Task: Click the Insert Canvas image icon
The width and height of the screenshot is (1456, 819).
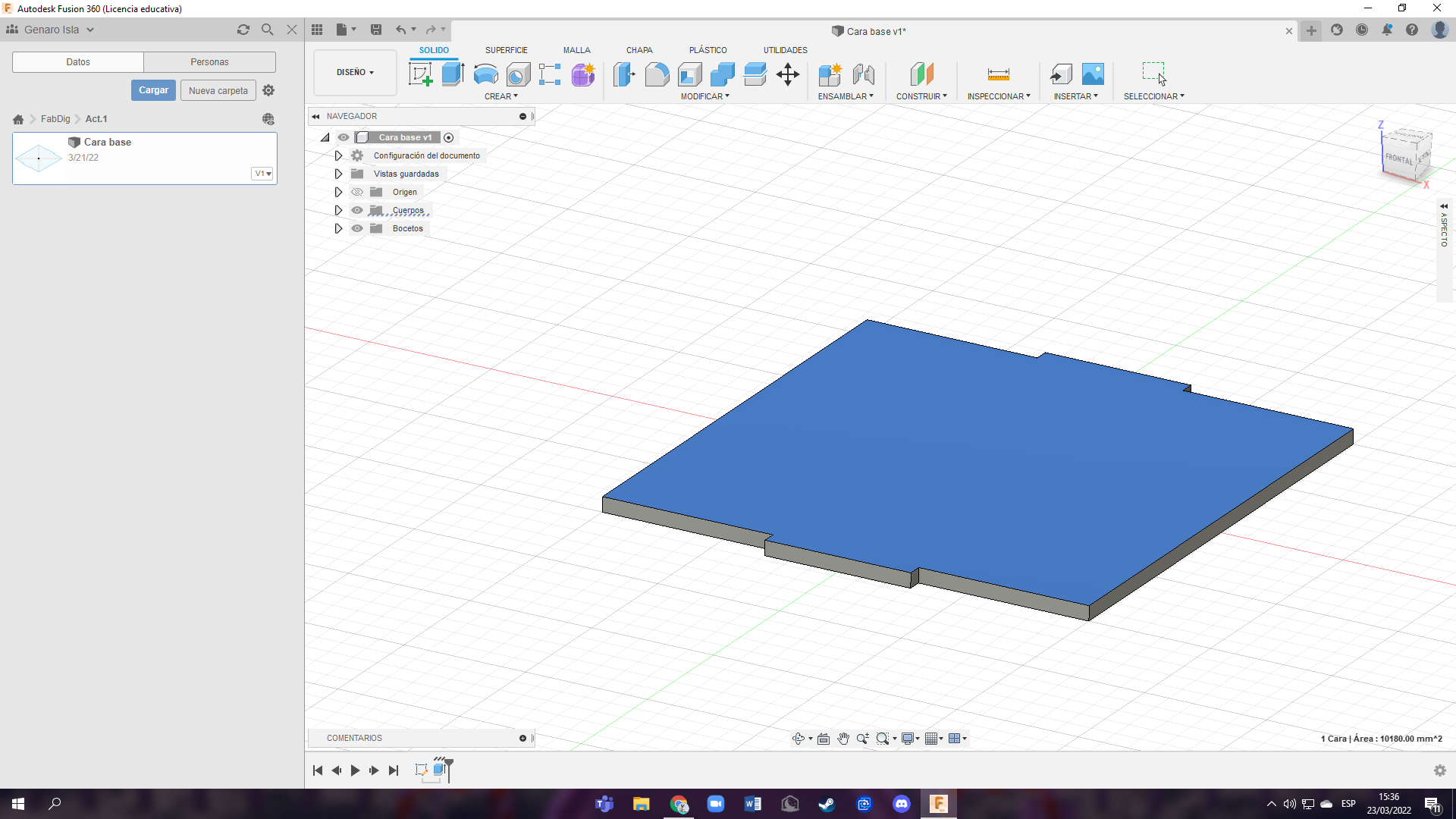Action: pyautogui.click(x=1093, y=74)
